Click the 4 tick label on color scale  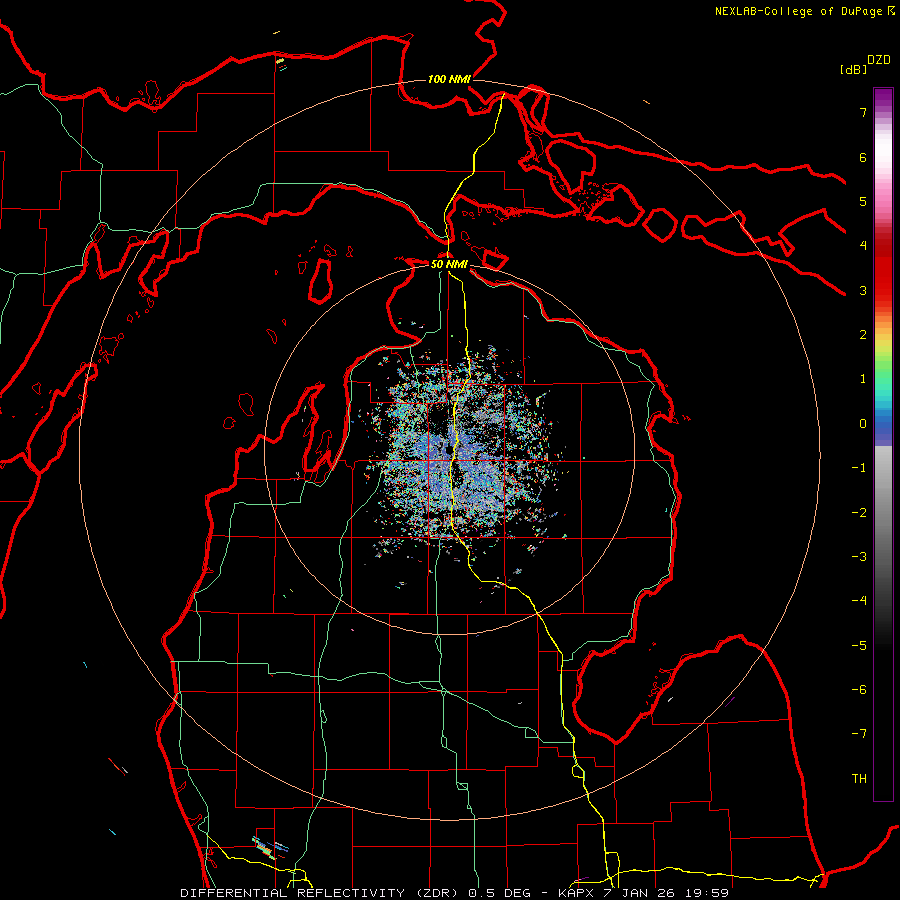pos(863,246)
